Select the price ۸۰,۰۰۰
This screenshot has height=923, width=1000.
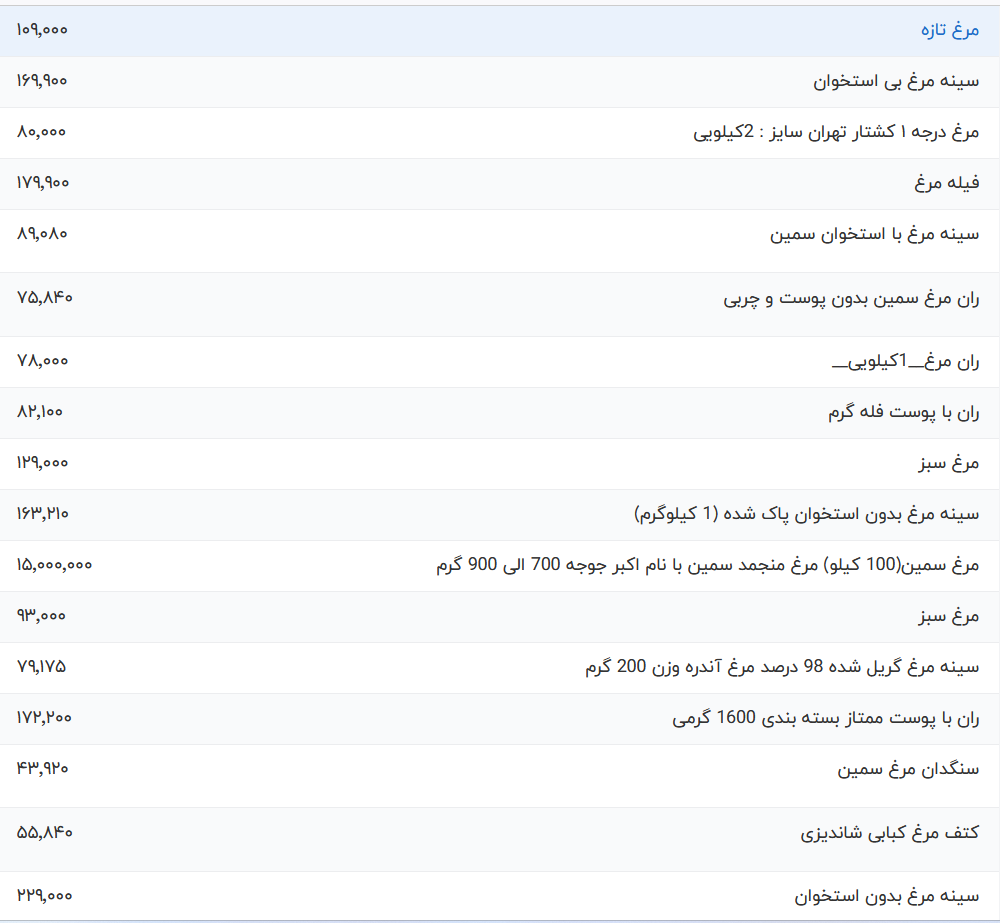(41, 132)
